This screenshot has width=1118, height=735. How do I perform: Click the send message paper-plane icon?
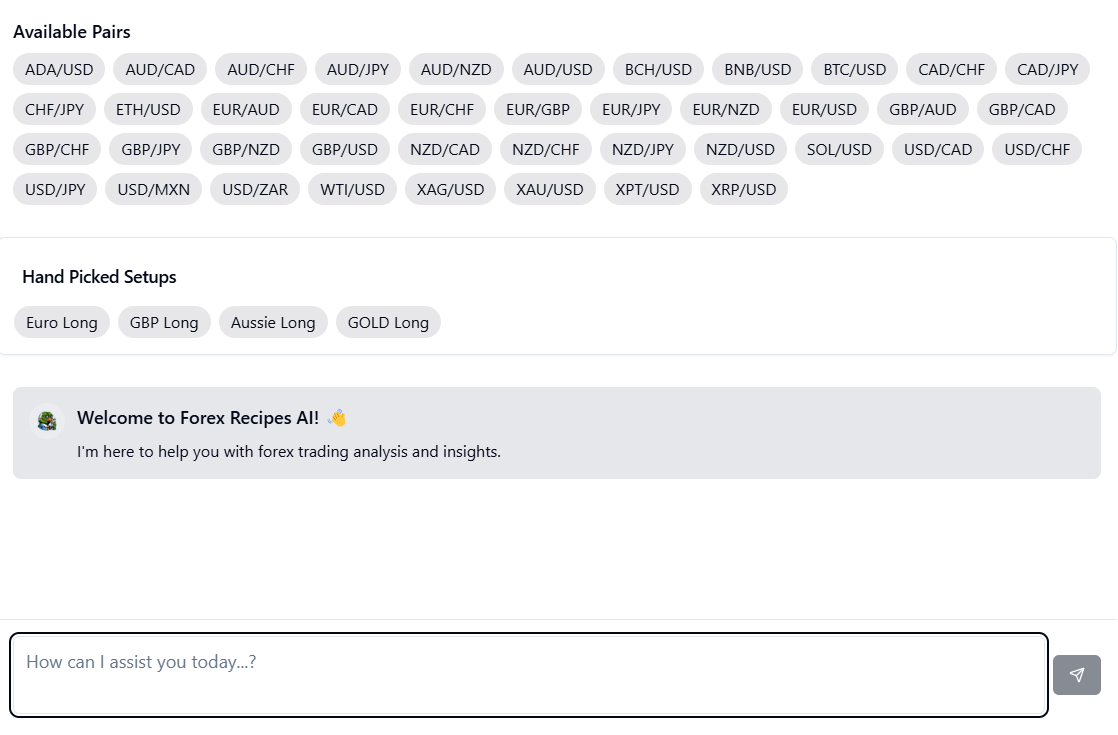click(1076, 675)
